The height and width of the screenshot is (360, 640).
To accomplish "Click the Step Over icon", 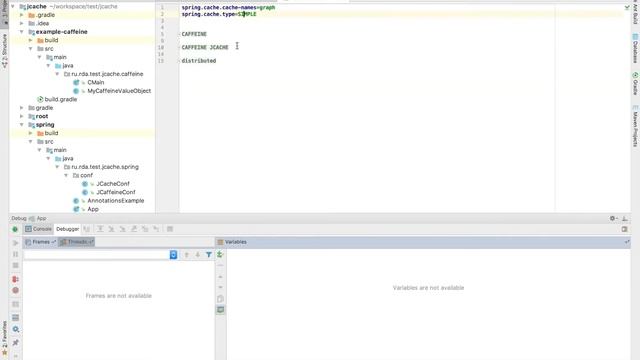I will 100,229.
